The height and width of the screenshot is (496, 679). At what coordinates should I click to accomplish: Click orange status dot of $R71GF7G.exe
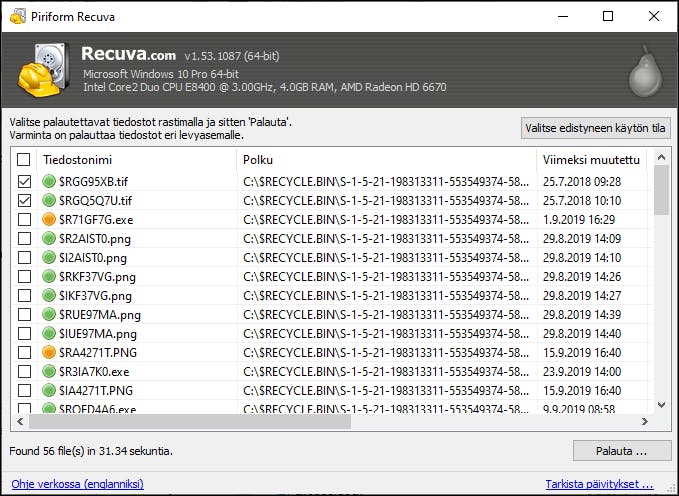click(x=49, y=220)
